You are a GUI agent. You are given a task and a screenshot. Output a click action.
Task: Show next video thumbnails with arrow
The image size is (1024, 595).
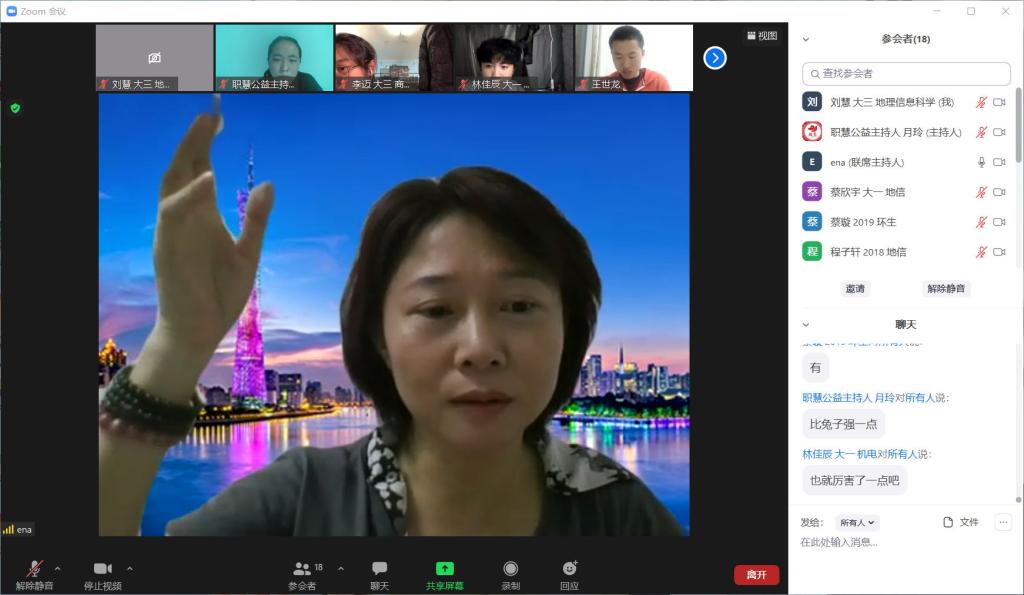point(714,58)
